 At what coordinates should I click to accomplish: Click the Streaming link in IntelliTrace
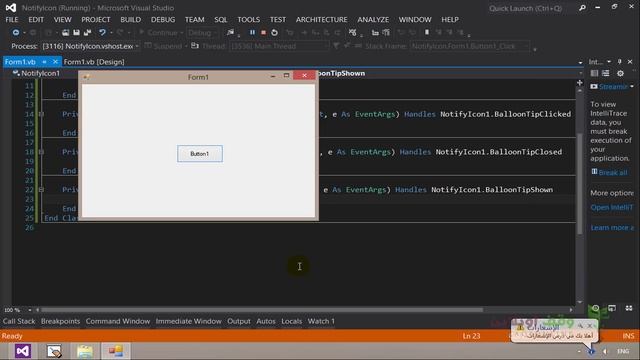pos(613,87)
